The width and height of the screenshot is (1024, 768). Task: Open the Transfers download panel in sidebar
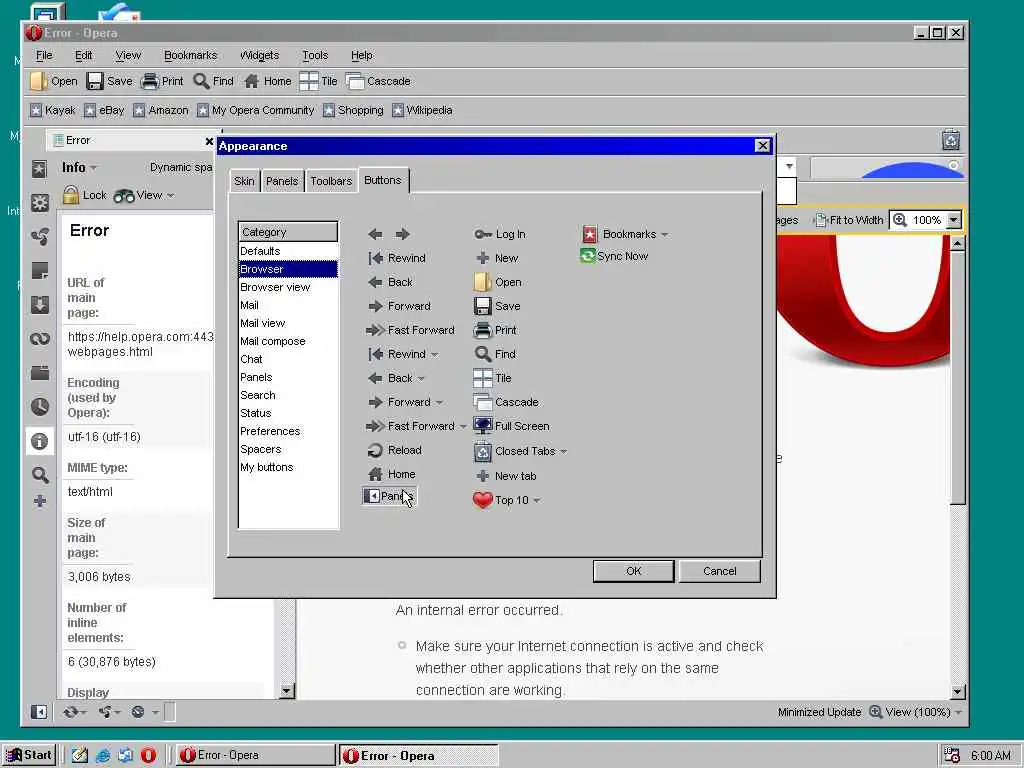pos(39,304)
